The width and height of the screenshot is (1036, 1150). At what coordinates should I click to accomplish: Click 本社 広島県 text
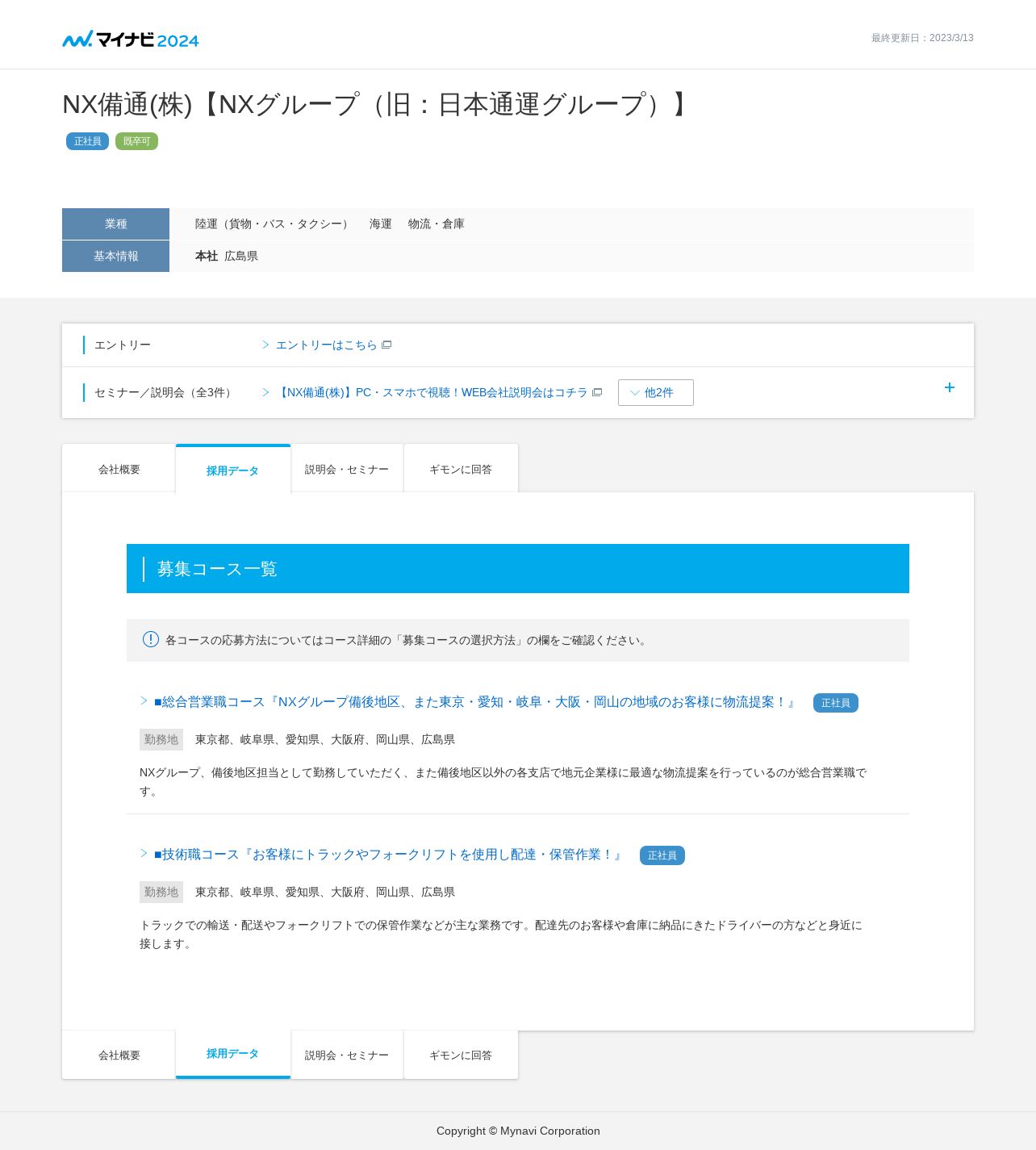pos(227,256)
